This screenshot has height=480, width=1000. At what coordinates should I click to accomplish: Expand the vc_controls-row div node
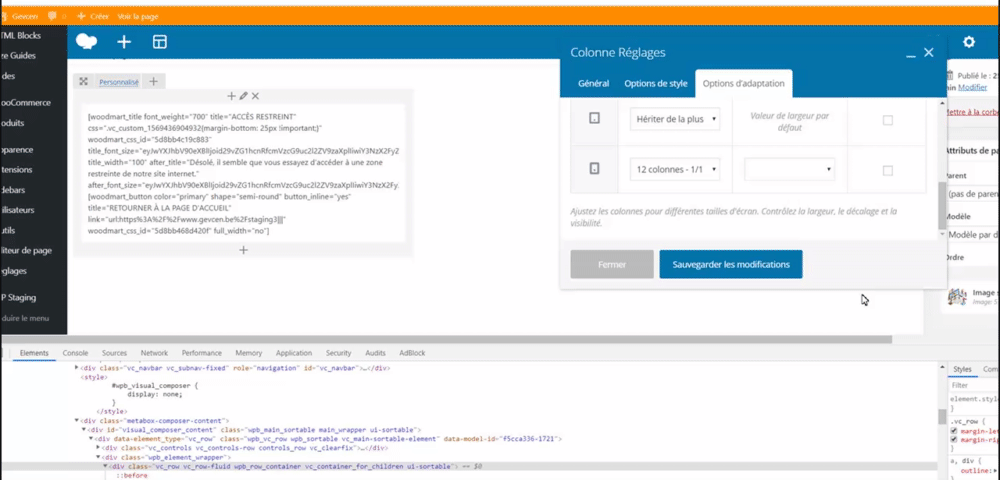pos(98,448)
